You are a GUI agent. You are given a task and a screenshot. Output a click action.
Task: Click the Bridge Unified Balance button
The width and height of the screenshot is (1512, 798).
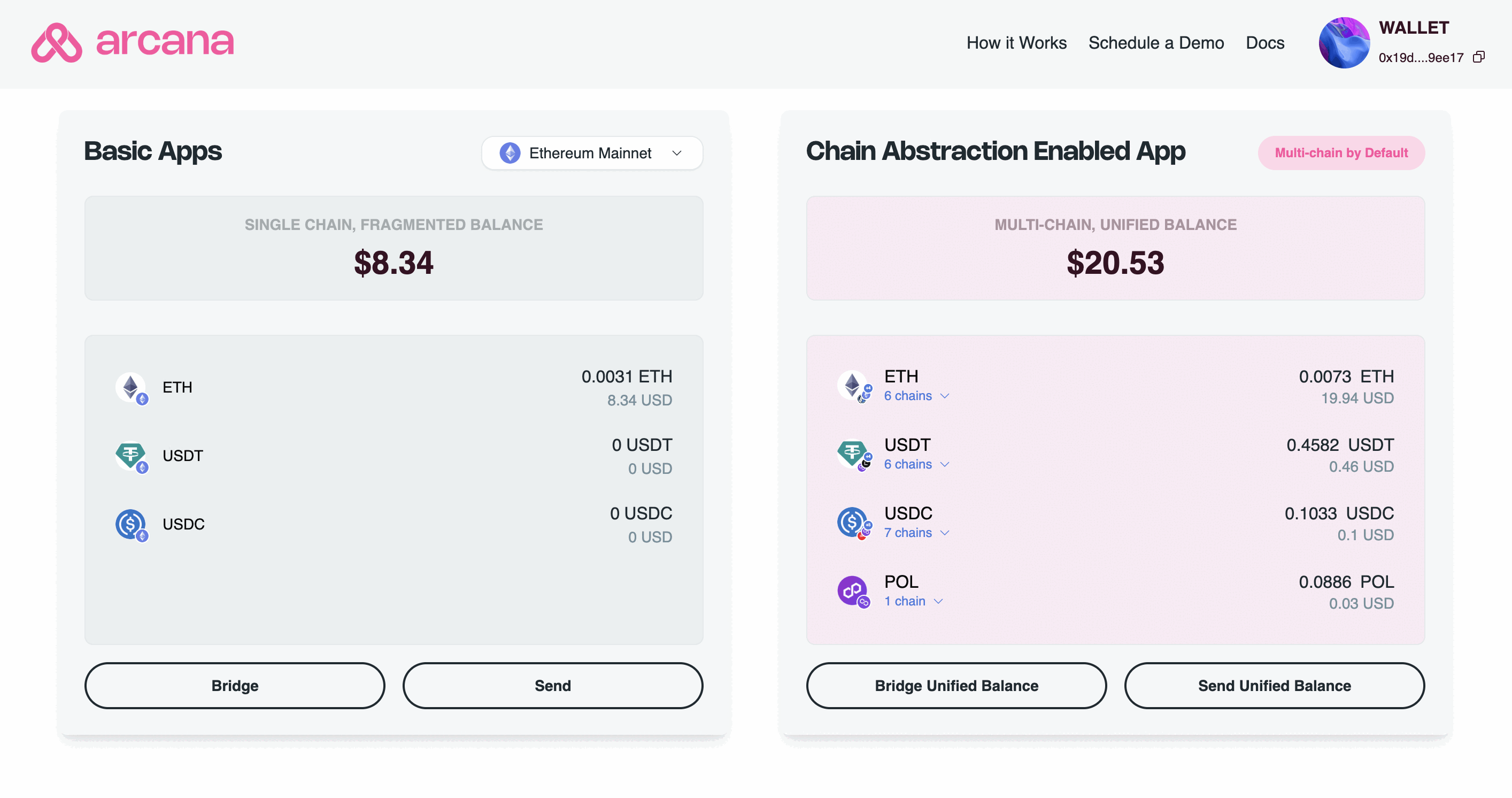[x=956, y=685]
